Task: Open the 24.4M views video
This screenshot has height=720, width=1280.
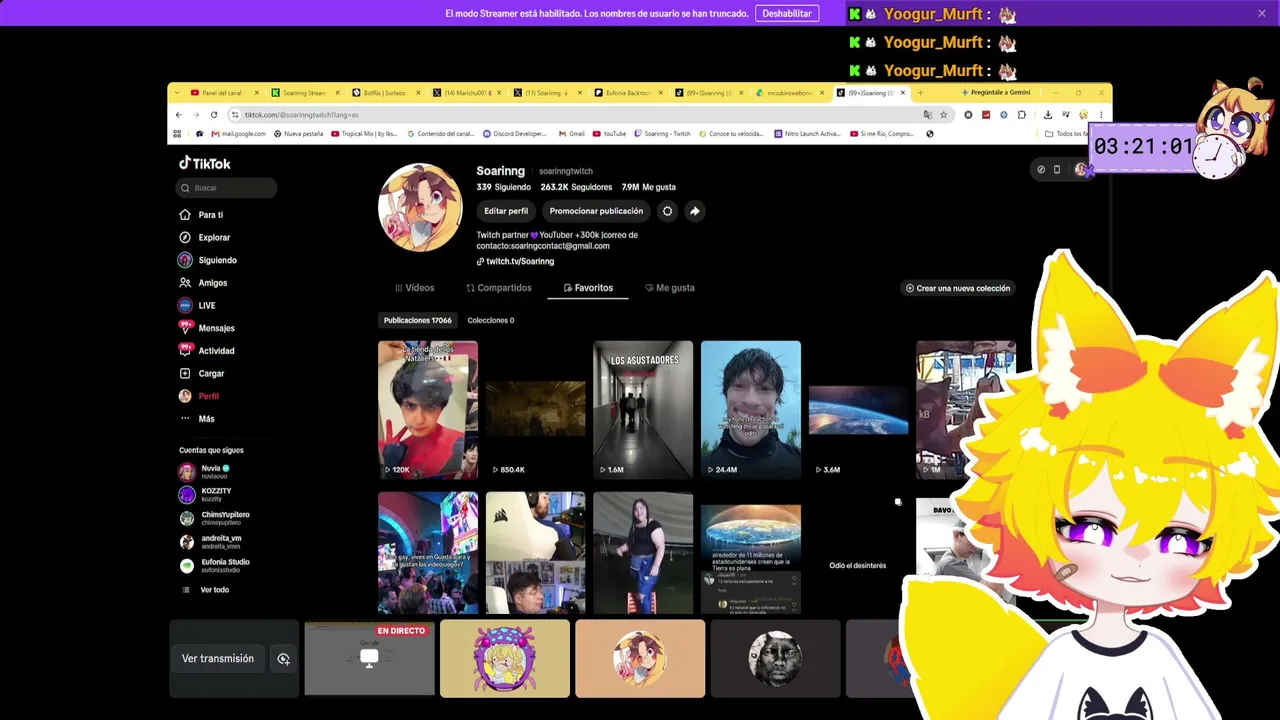Action: coord(751,410)
